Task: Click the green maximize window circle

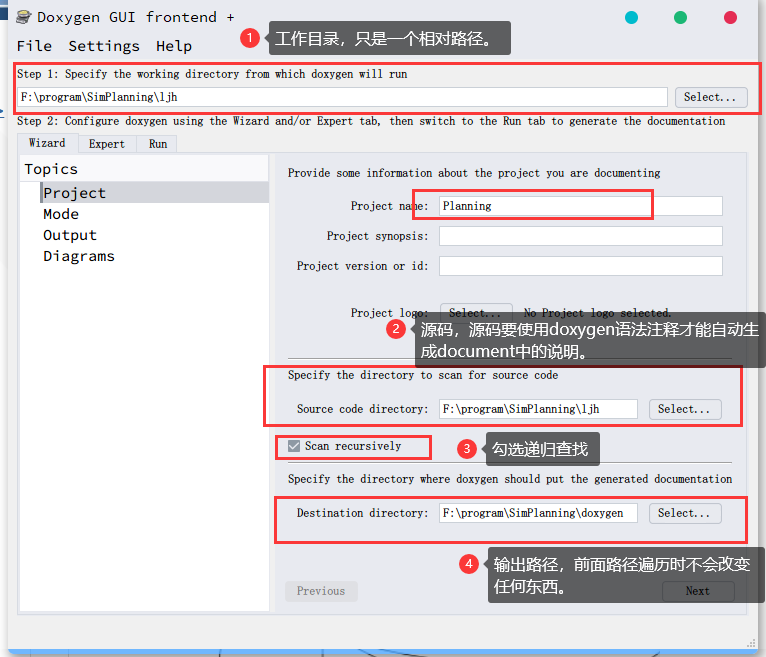Action: point(680,18)
